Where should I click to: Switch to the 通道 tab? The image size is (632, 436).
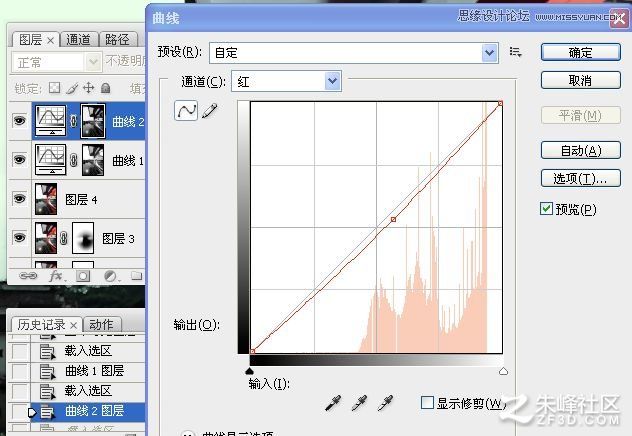pyautogui.click(x=79, y=39)
